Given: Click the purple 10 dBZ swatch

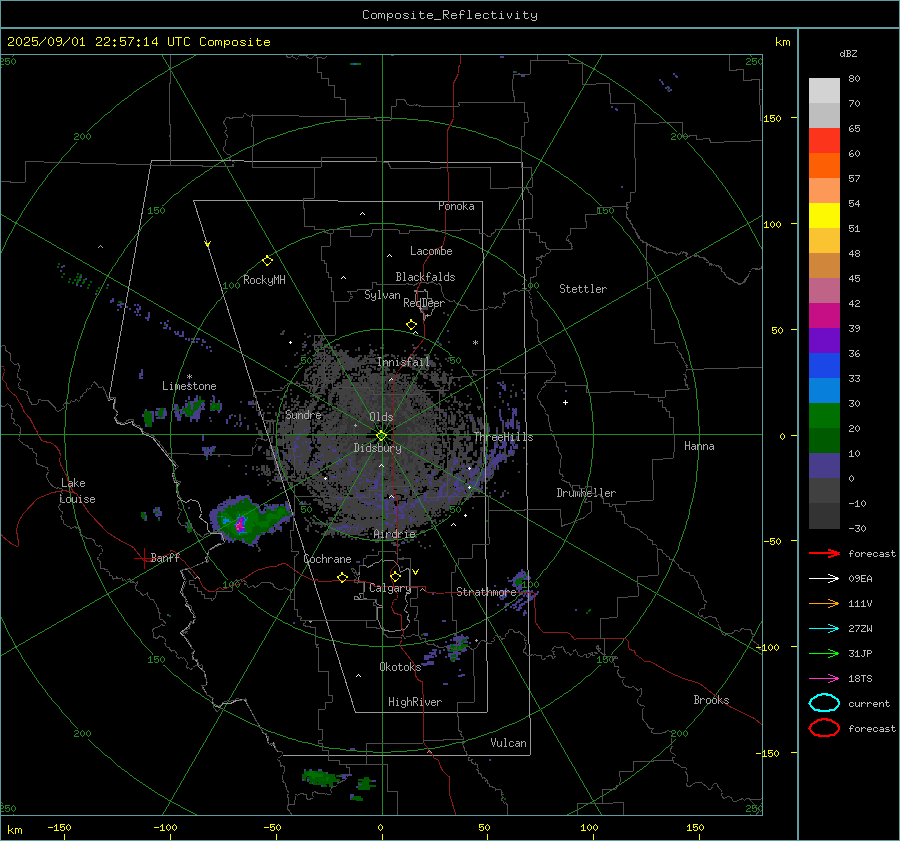Looking at the screenshot, I should (x=824, y=465).
